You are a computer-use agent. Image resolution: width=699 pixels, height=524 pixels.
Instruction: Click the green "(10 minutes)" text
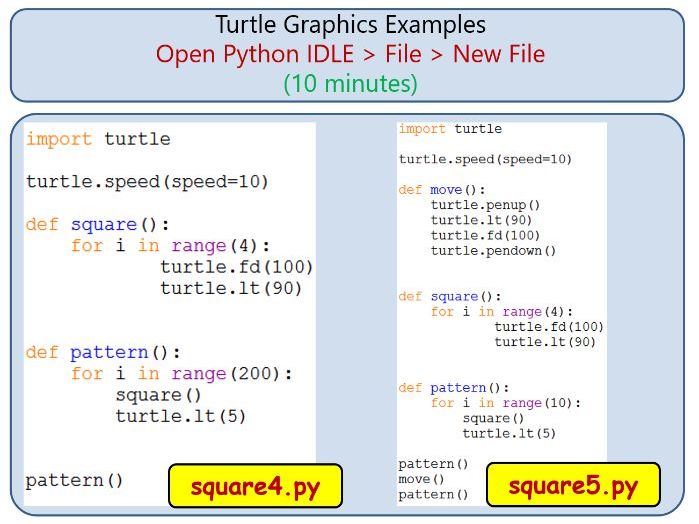click(350, 83)
